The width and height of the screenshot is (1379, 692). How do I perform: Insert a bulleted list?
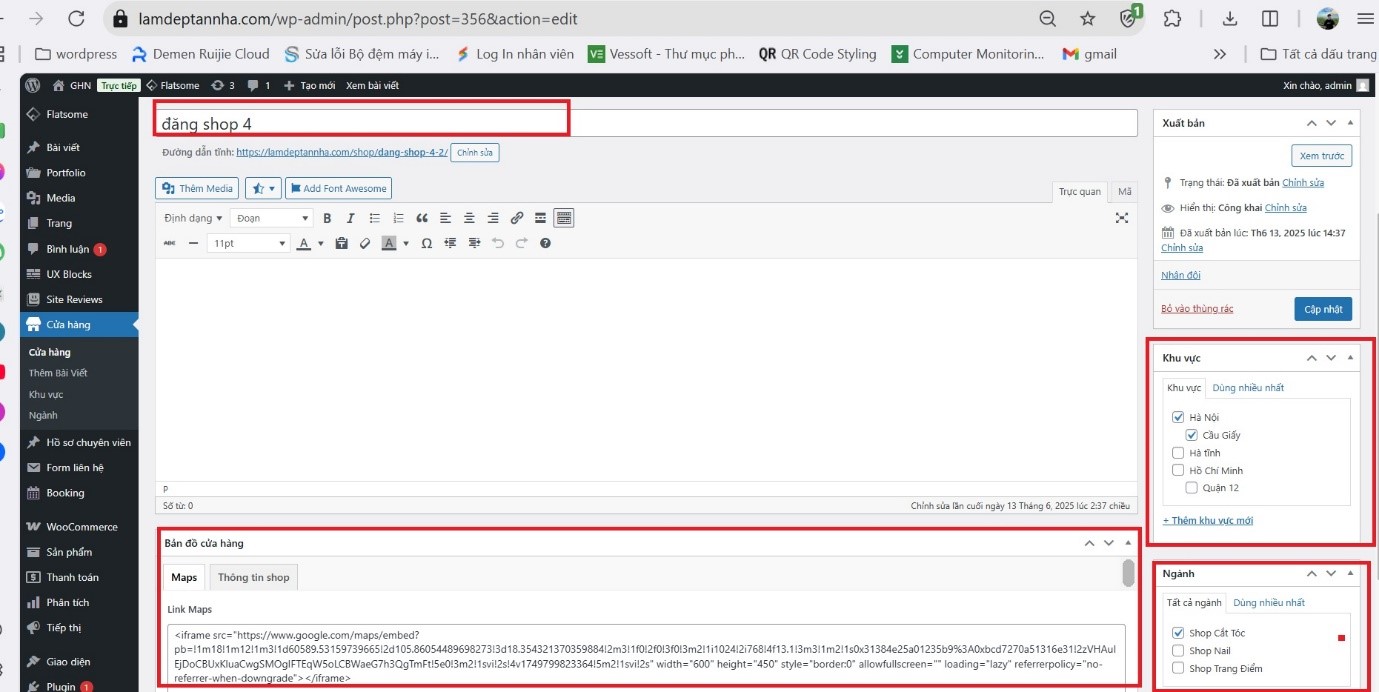[375, 218]
